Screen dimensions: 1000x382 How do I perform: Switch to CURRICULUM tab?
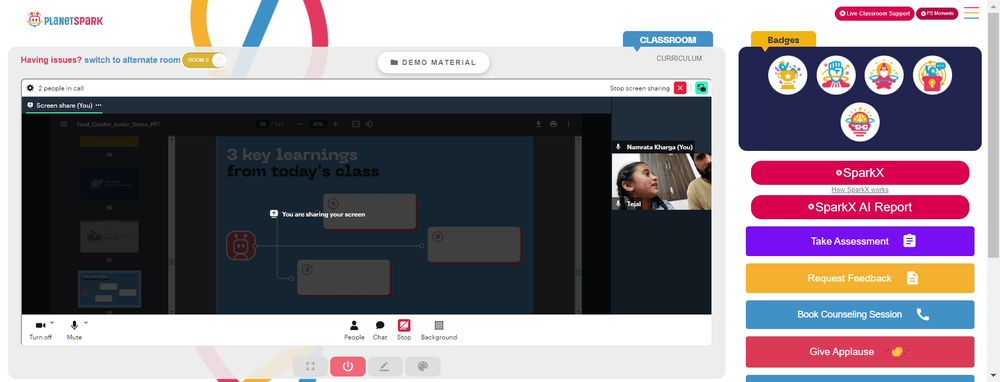pos(679,58)
